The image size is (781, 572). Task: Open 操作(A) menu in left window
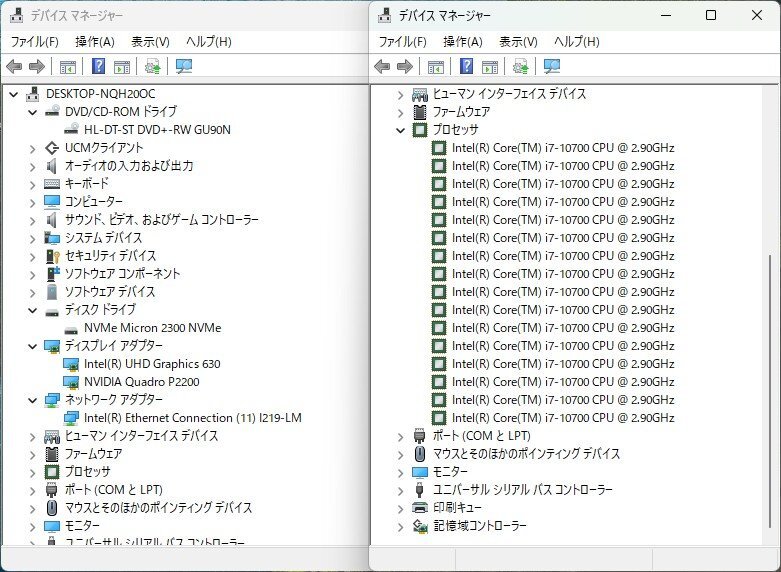95,42
